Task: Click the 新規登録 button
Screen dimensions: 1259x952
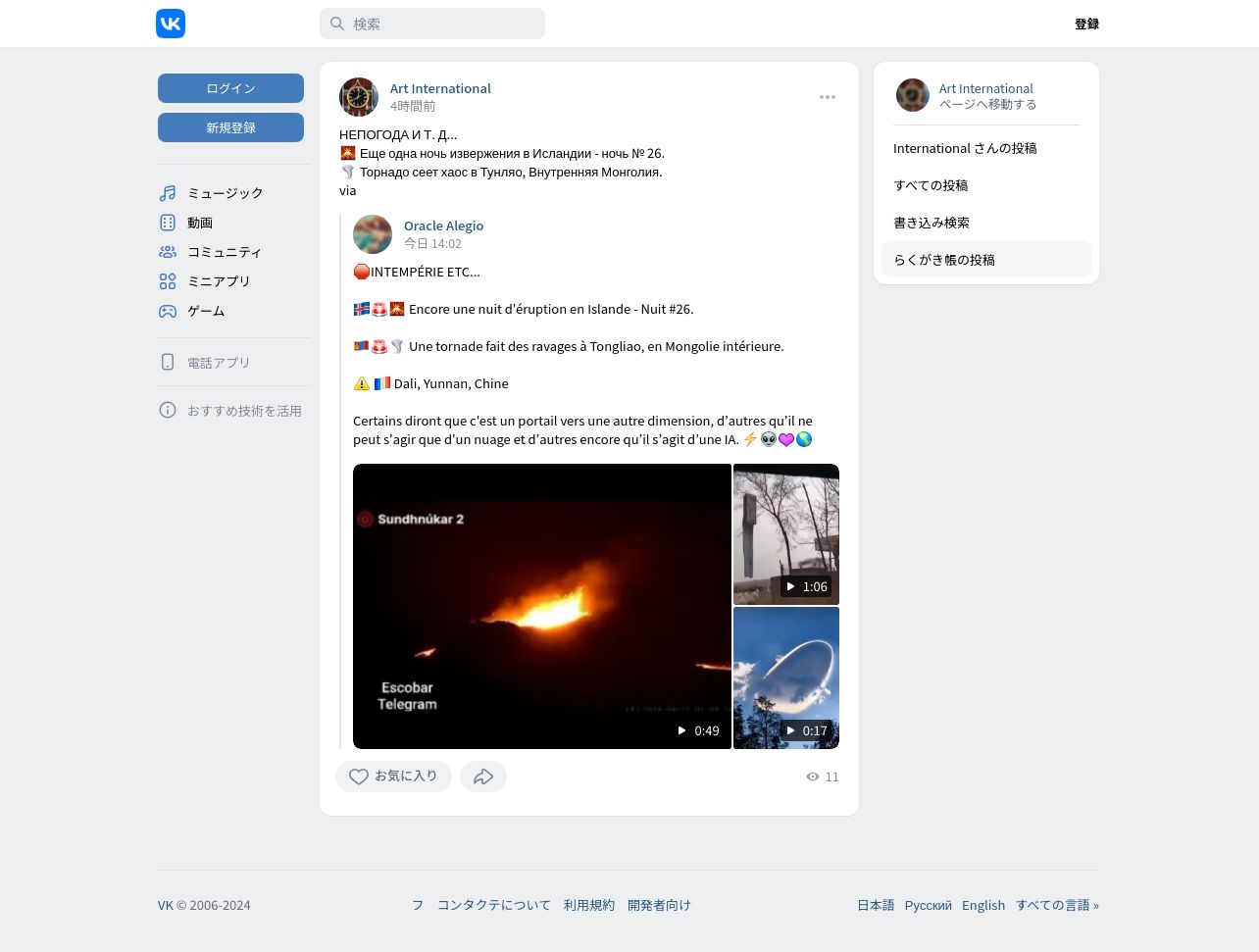Action: pos(230,127)
